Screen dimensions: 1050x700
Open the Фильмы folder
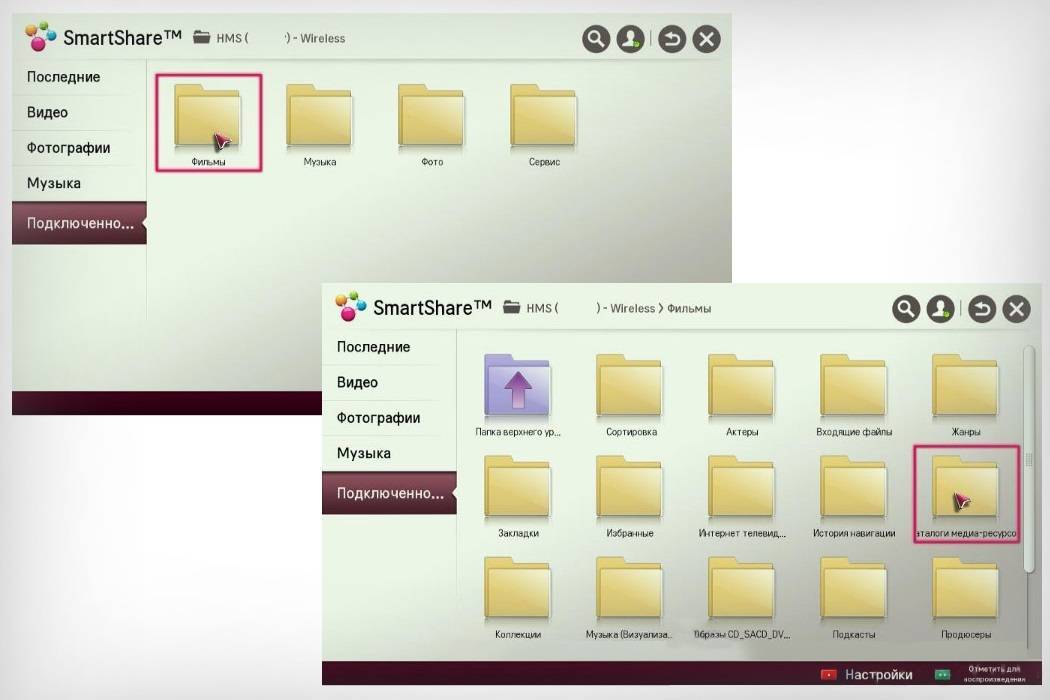pos(208,120)
